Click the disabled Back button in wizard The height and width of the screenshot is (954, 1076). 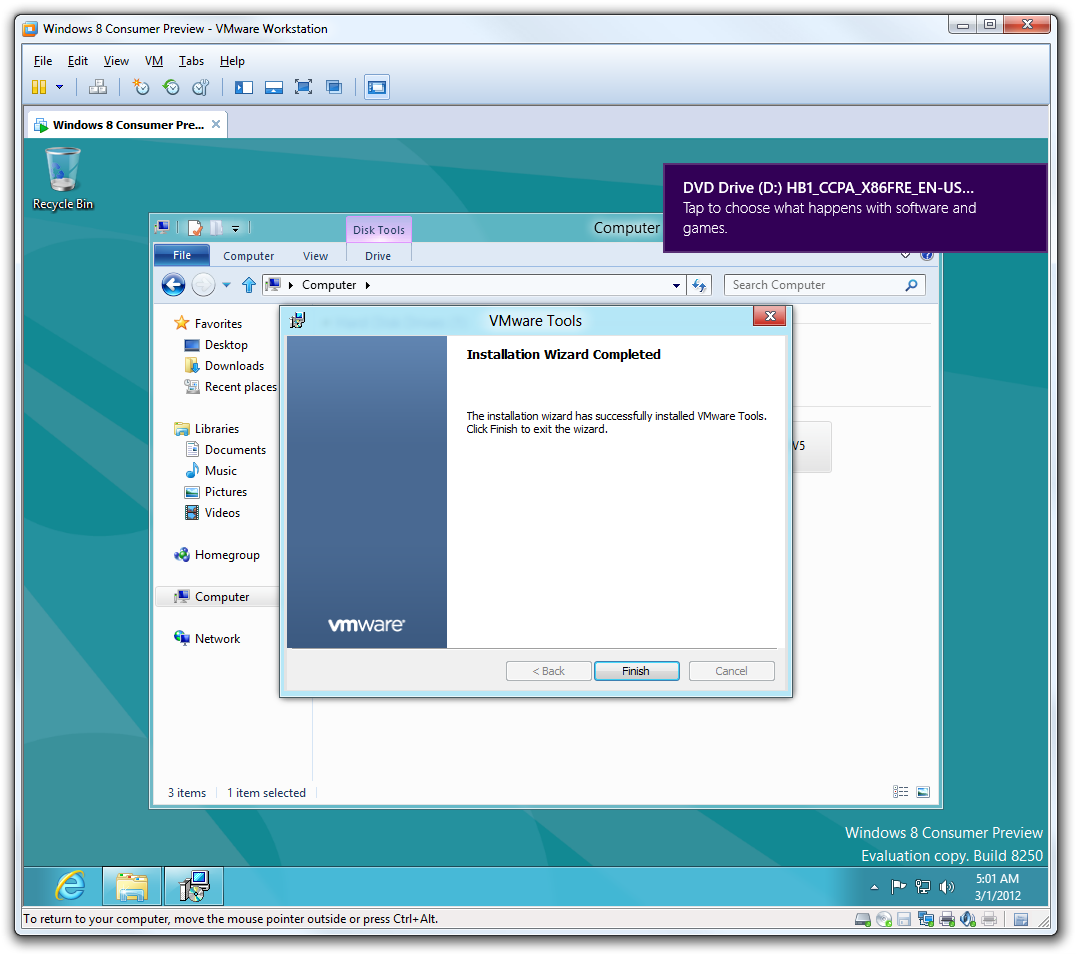548,671
